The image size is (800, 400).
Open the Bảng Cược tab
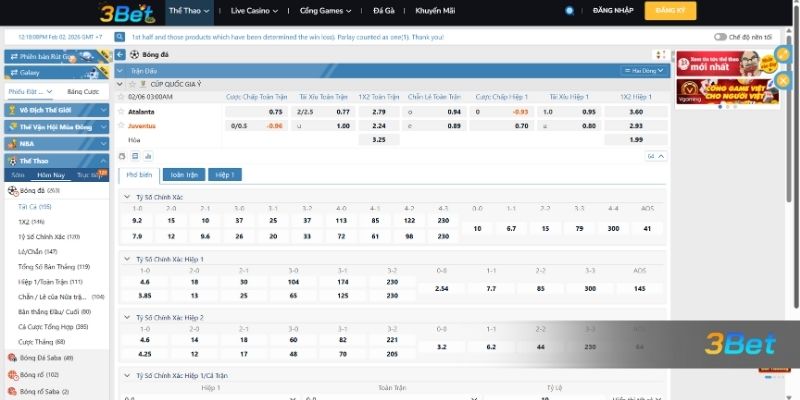pyautogui.click(x=83, y=92)
